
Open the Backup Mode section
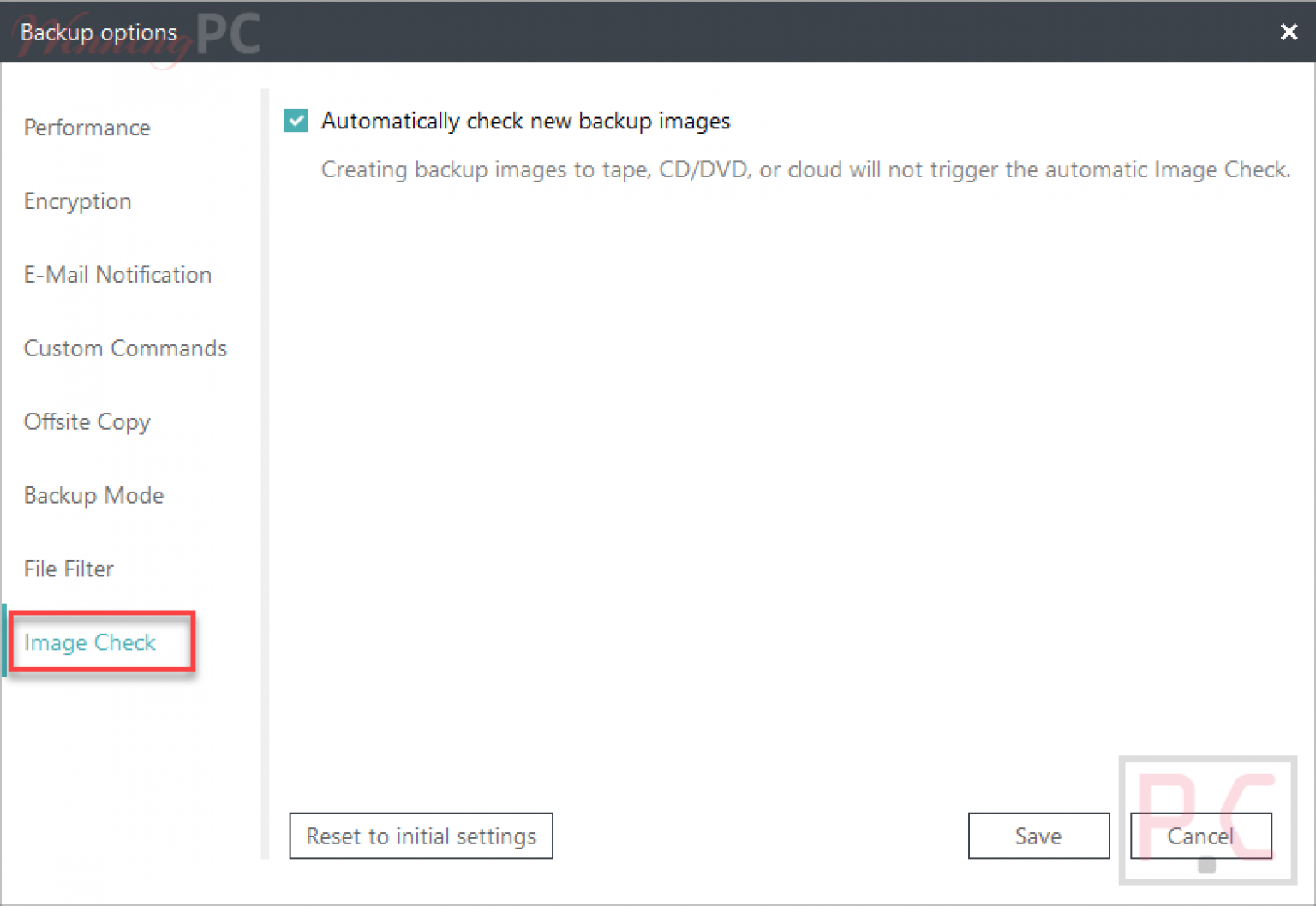pos(93,496)
